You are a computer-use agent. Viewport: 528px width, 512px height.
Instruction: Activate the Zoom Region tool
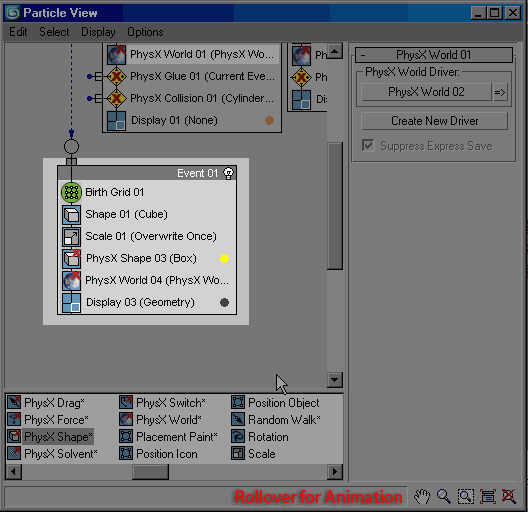click(466, 497)
